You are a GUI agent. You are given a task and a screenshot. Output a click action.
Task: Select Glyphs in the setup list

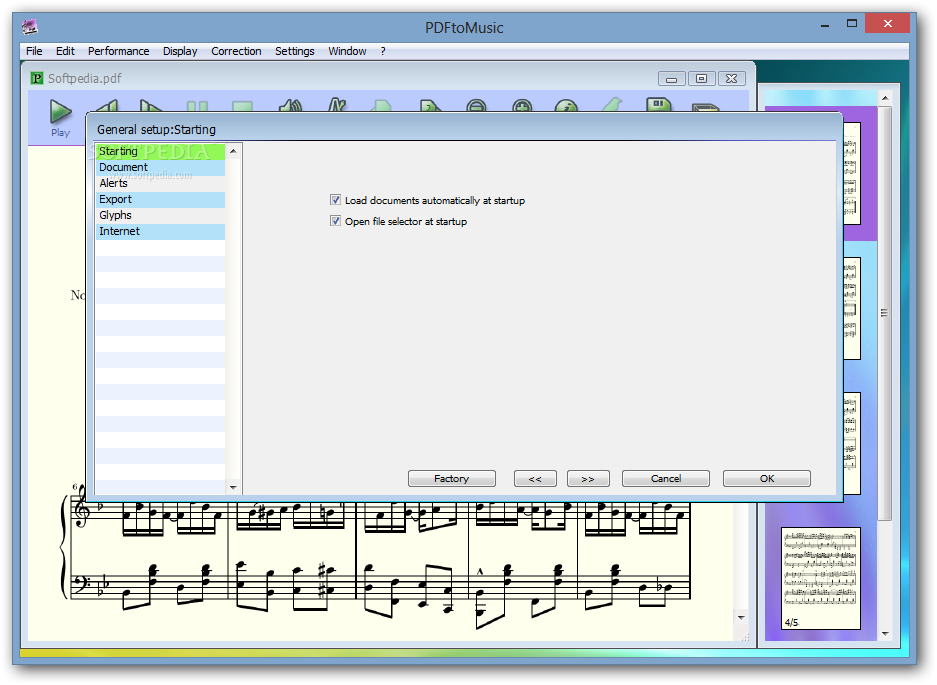[160, 215]
